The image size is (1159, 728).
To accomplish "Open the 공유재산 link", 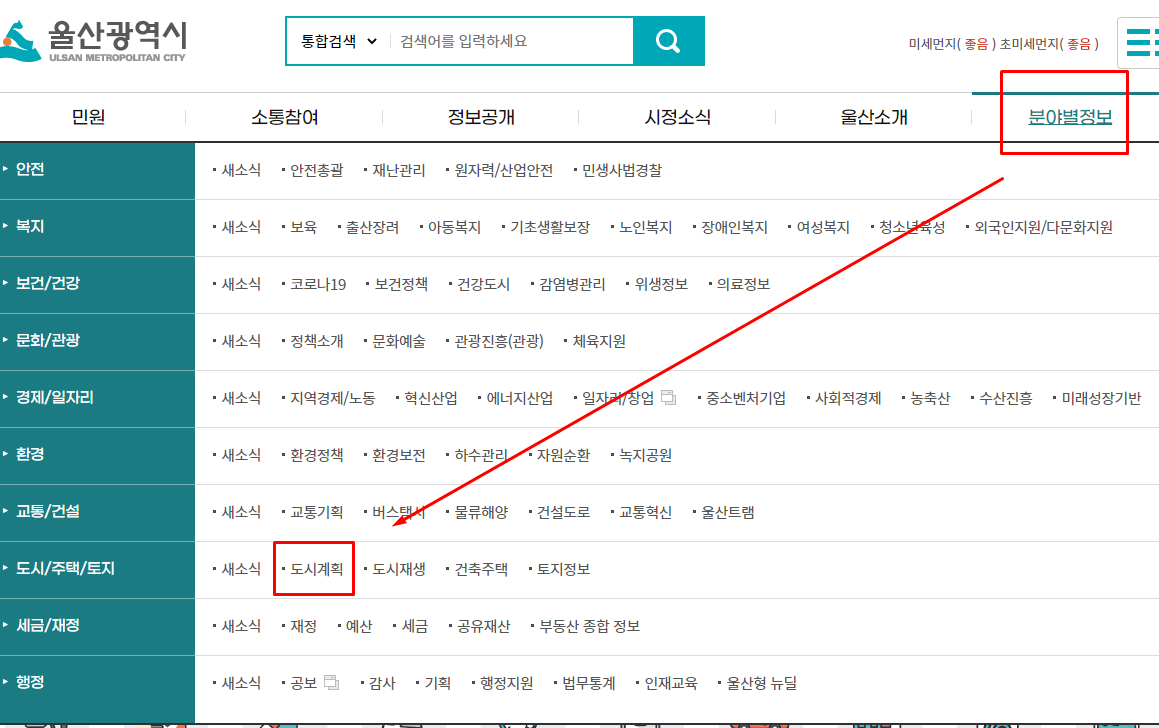I will 483,626.
